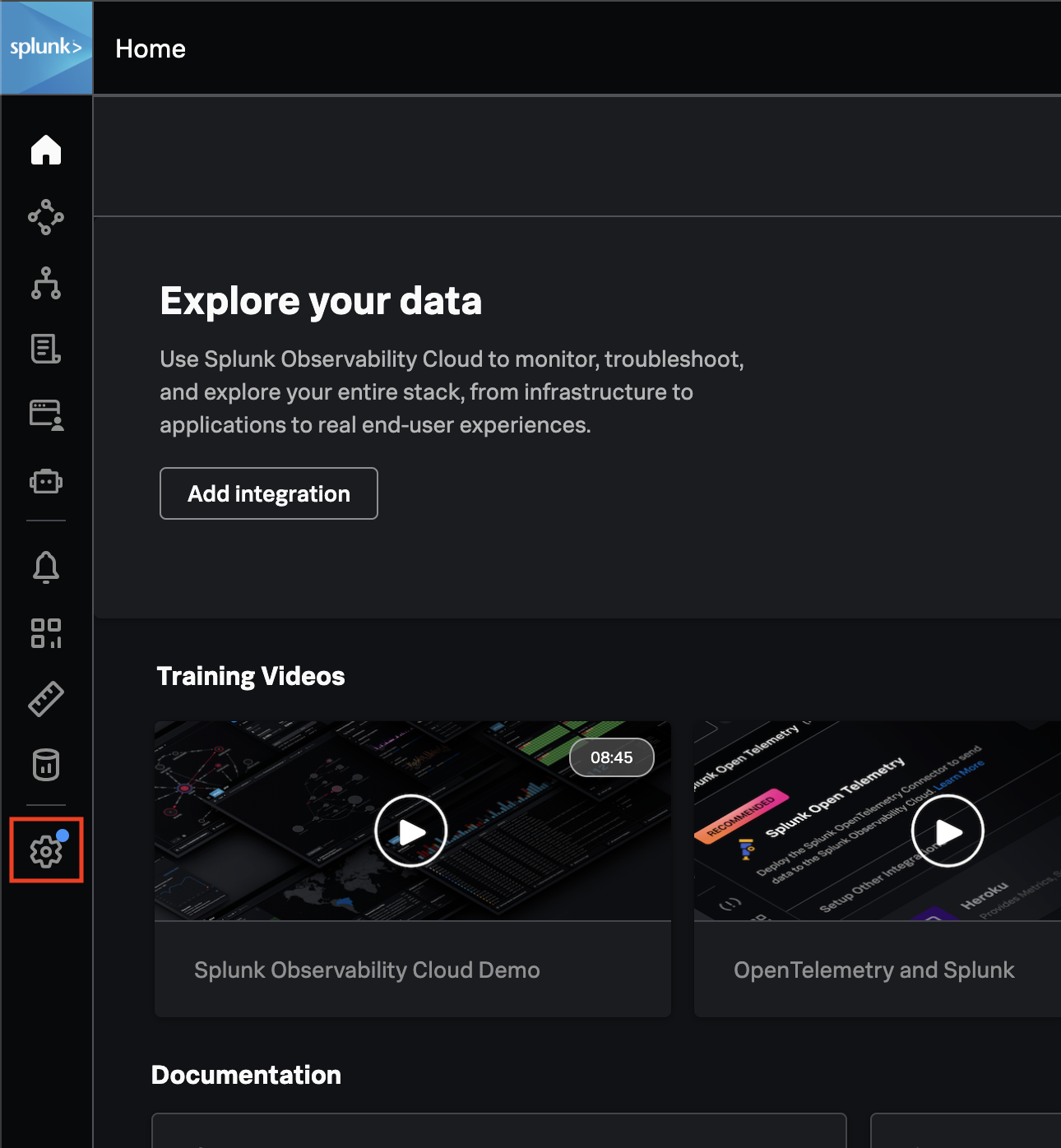1061x1148 pixels.
Task: Open Log Observer icon in sidebar
Action: pyautogui.click(x=46, y=349)
